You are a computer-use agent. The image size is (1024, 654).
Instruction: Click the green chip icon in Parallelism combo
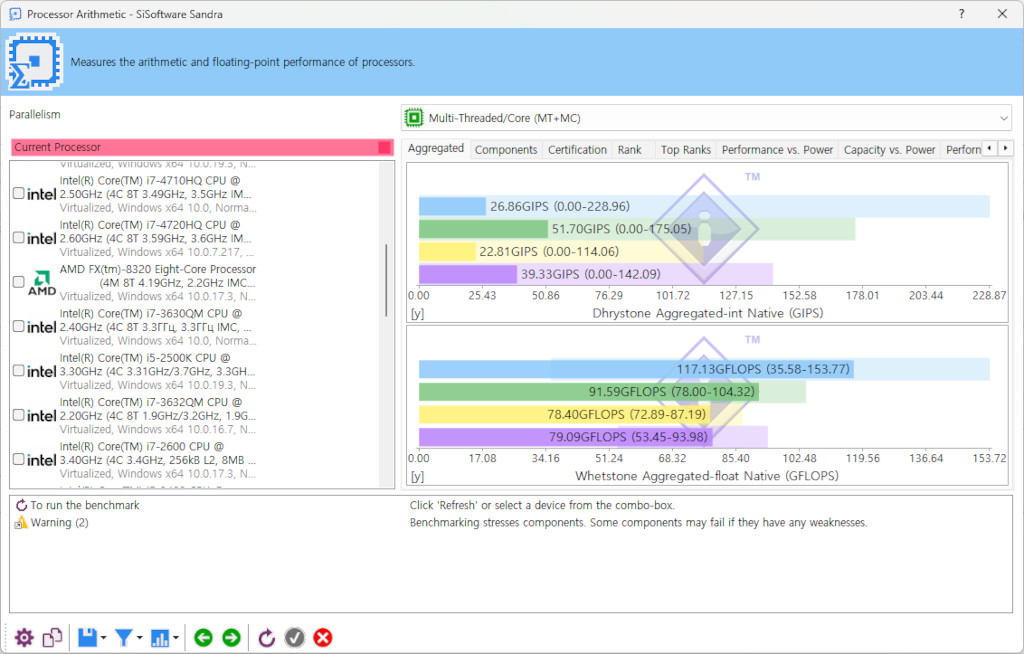coord(413,118)
